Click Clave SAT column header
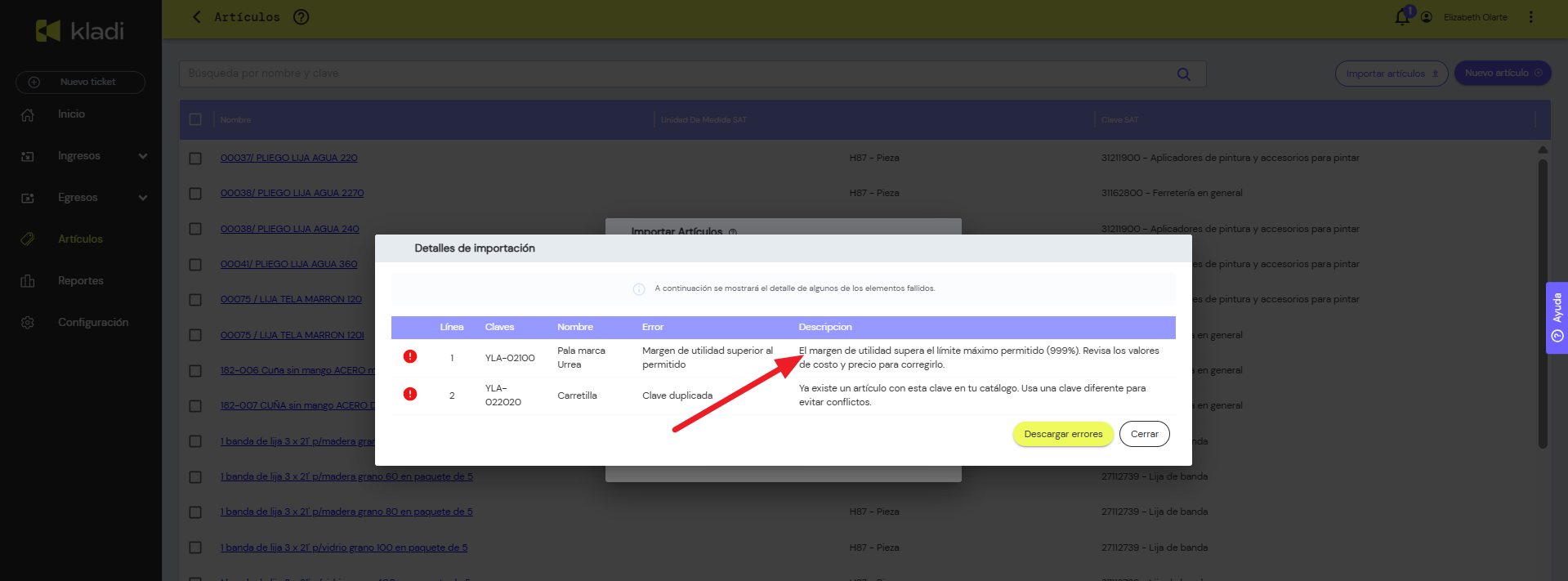 pos(1119,120)
